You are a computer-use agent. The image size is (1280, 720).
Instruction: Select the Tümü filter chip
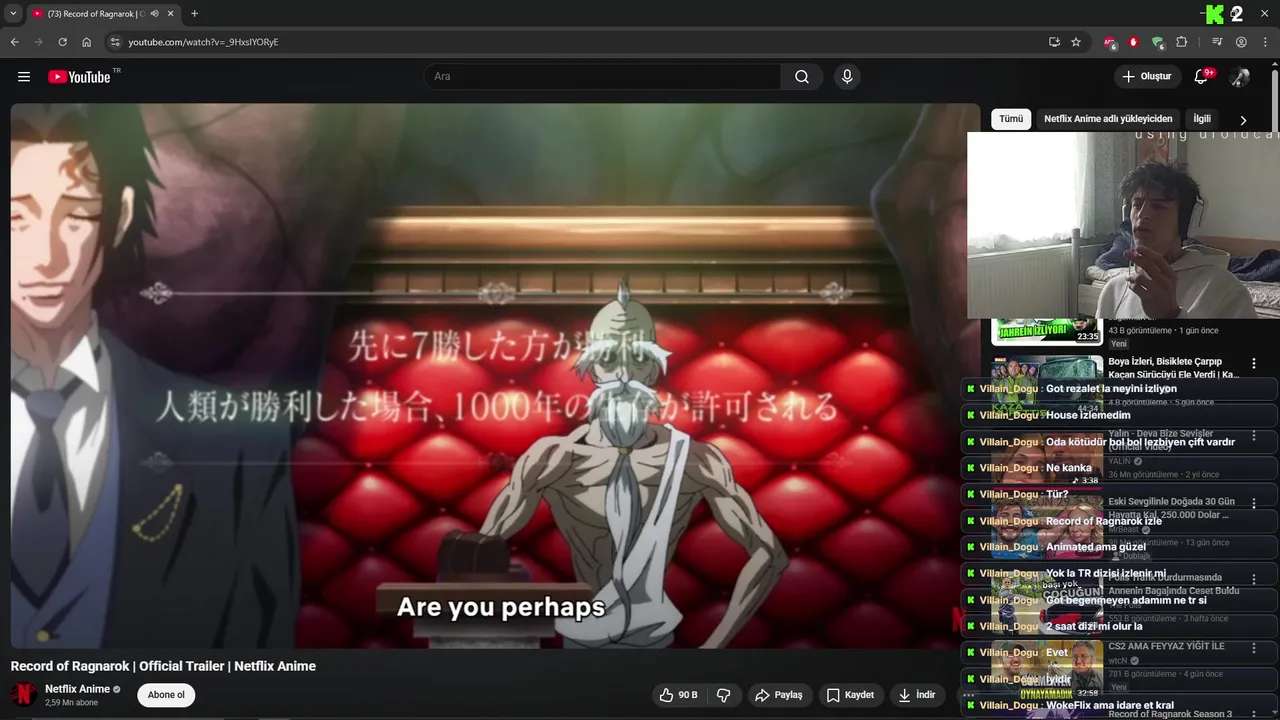click(1011, 119)
